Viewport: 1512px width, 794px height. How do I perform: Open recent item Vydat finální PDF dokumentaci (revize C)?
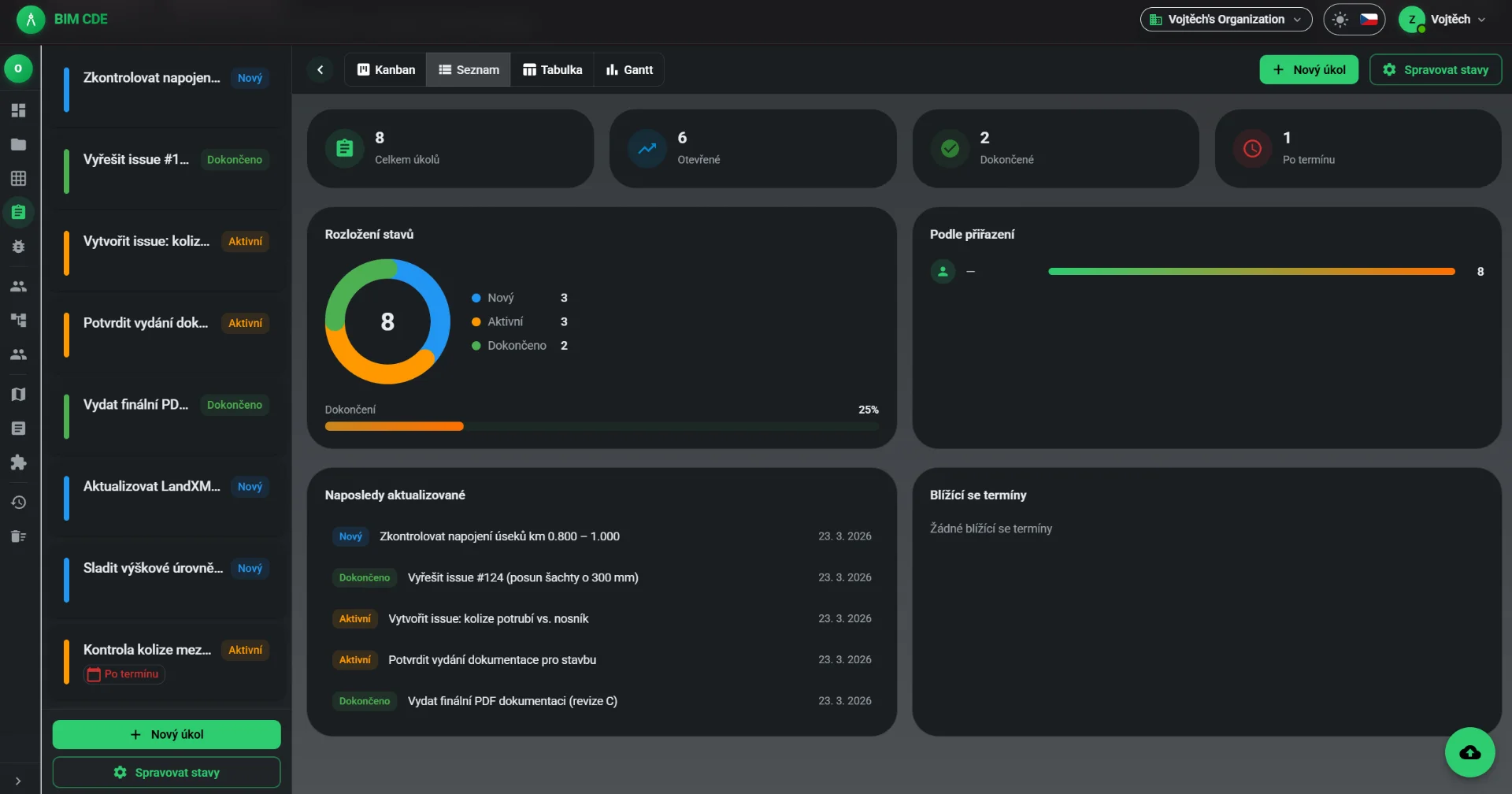click(602, 700)
